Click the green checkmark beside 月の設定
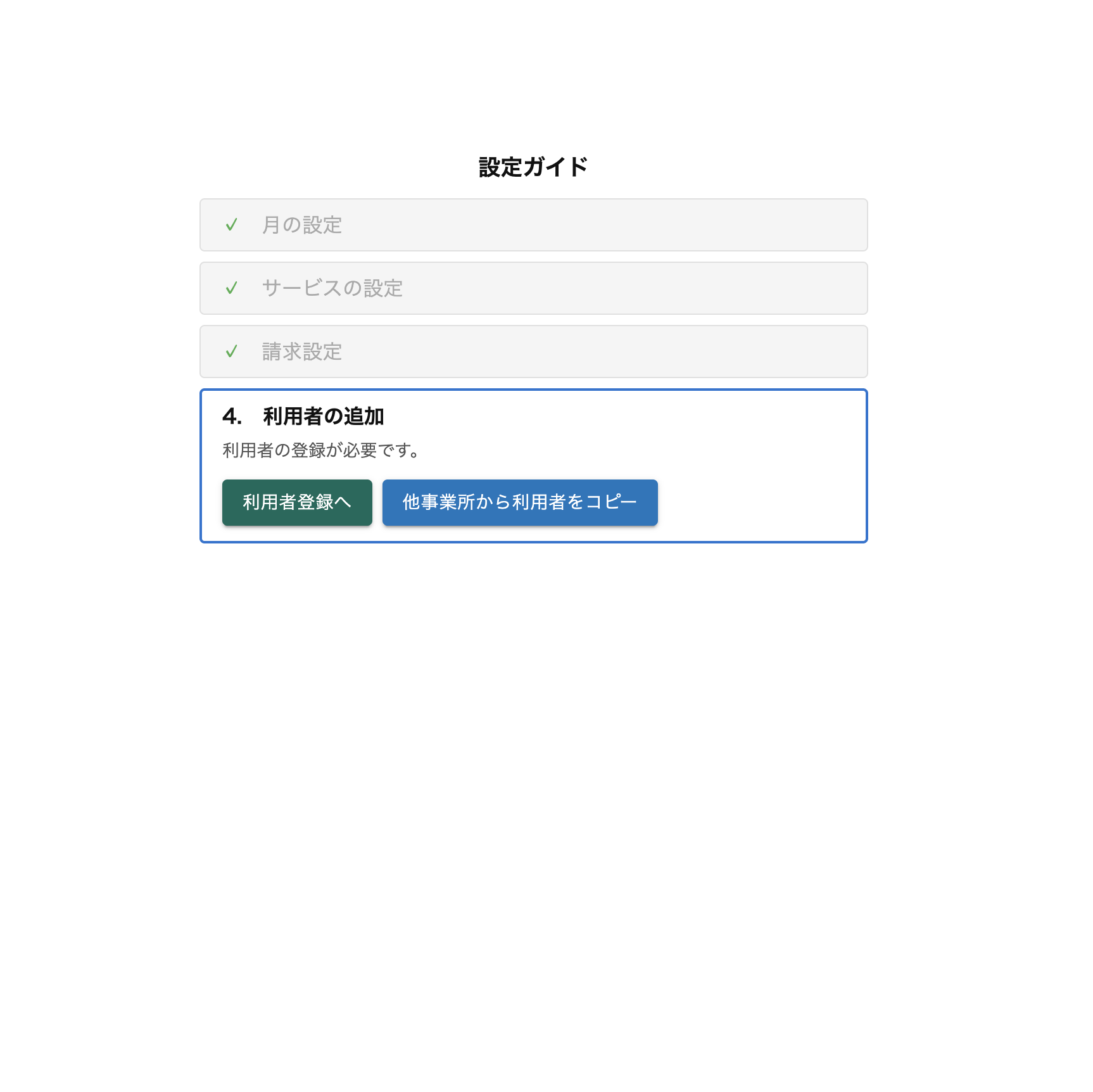This screenshot has height=1092, width=1093. coord(232,225)
